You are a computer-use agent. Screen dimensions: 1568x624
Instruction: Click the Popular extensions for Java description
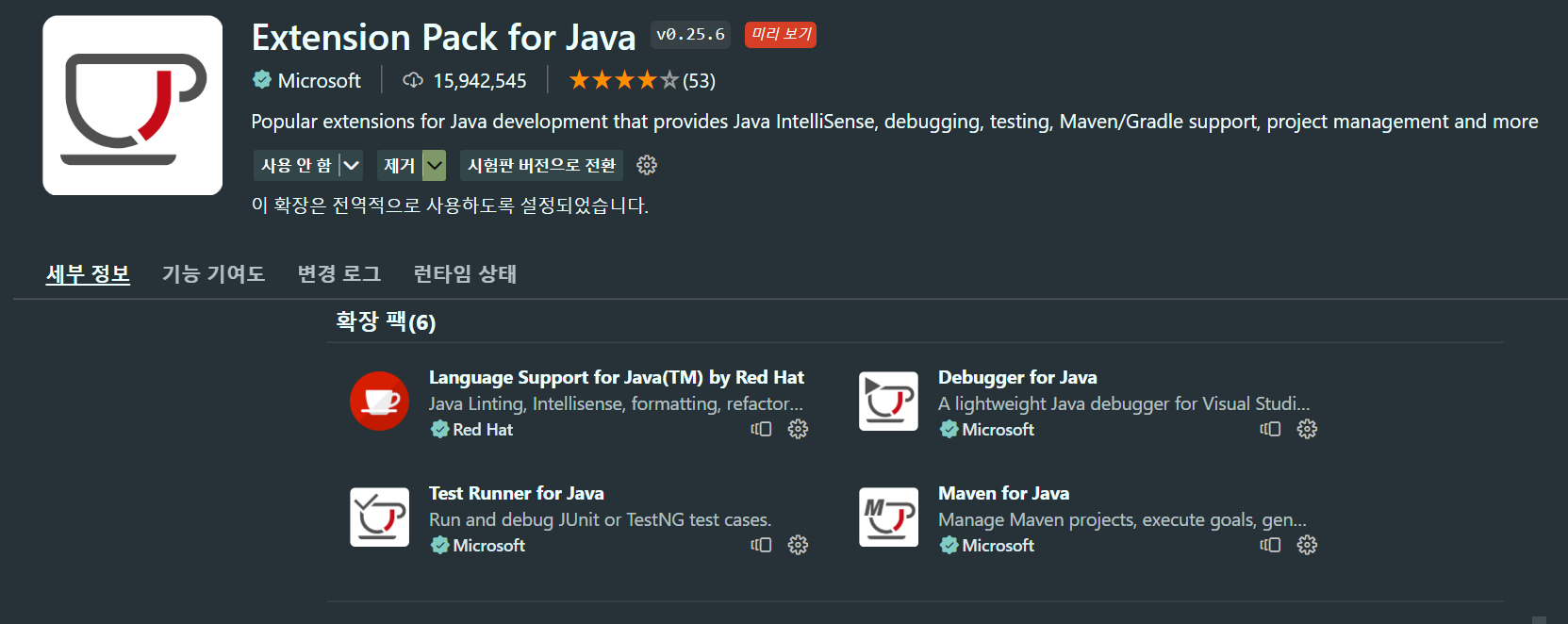895,122
